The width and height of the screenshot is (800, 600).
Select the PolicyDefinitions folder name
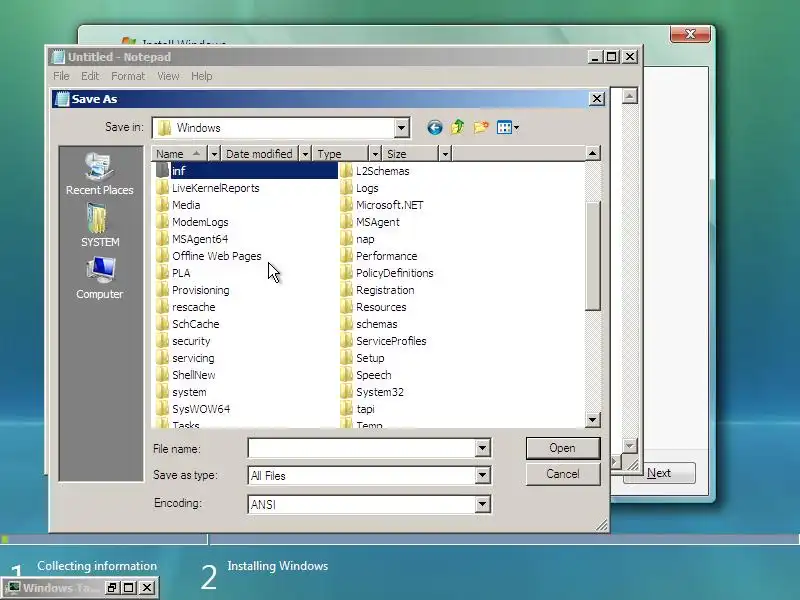(x=394, y=273)
